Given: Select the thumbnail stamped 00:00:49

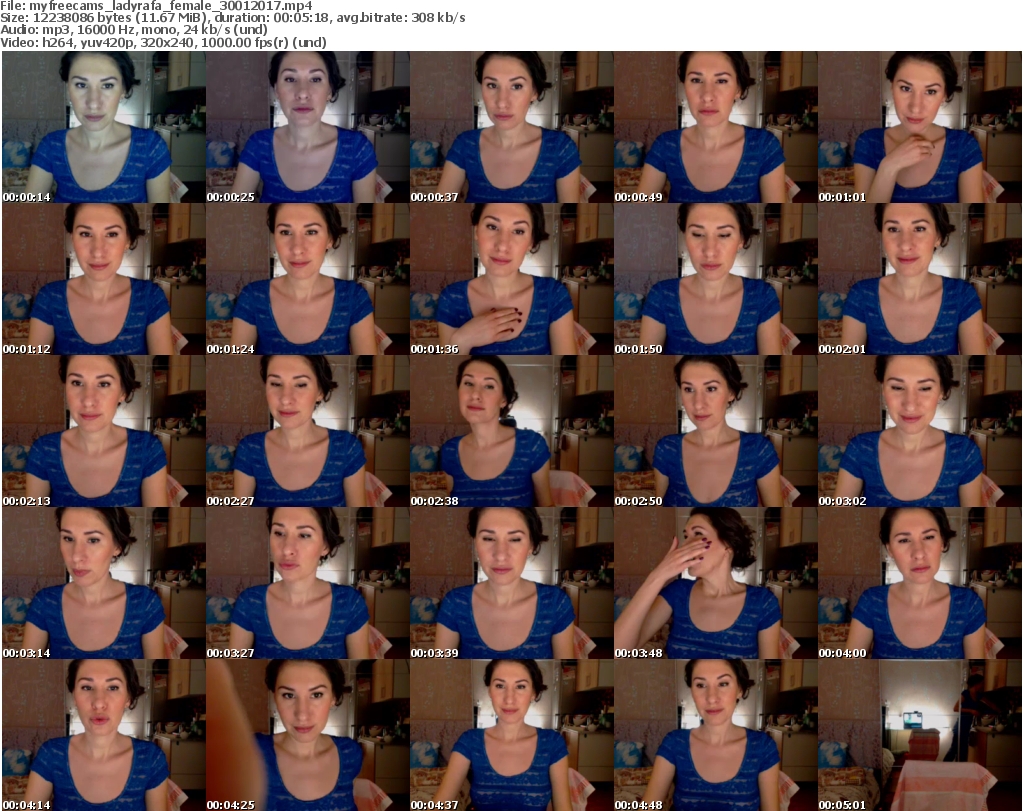Looking at the screenshot, I should click(x=715, y=127).
